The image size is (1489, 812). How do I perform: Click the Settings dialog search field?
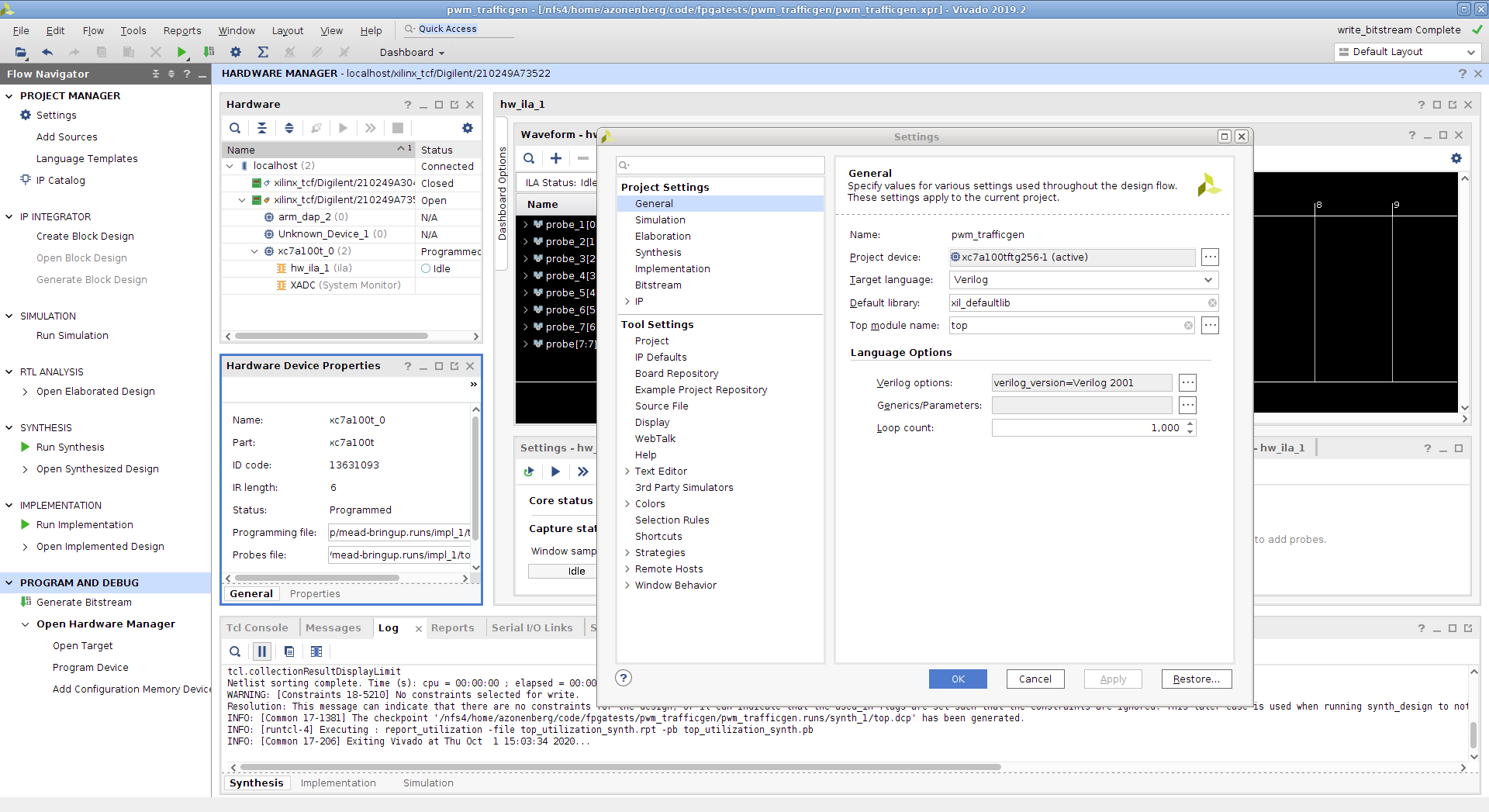pos(720,165)
